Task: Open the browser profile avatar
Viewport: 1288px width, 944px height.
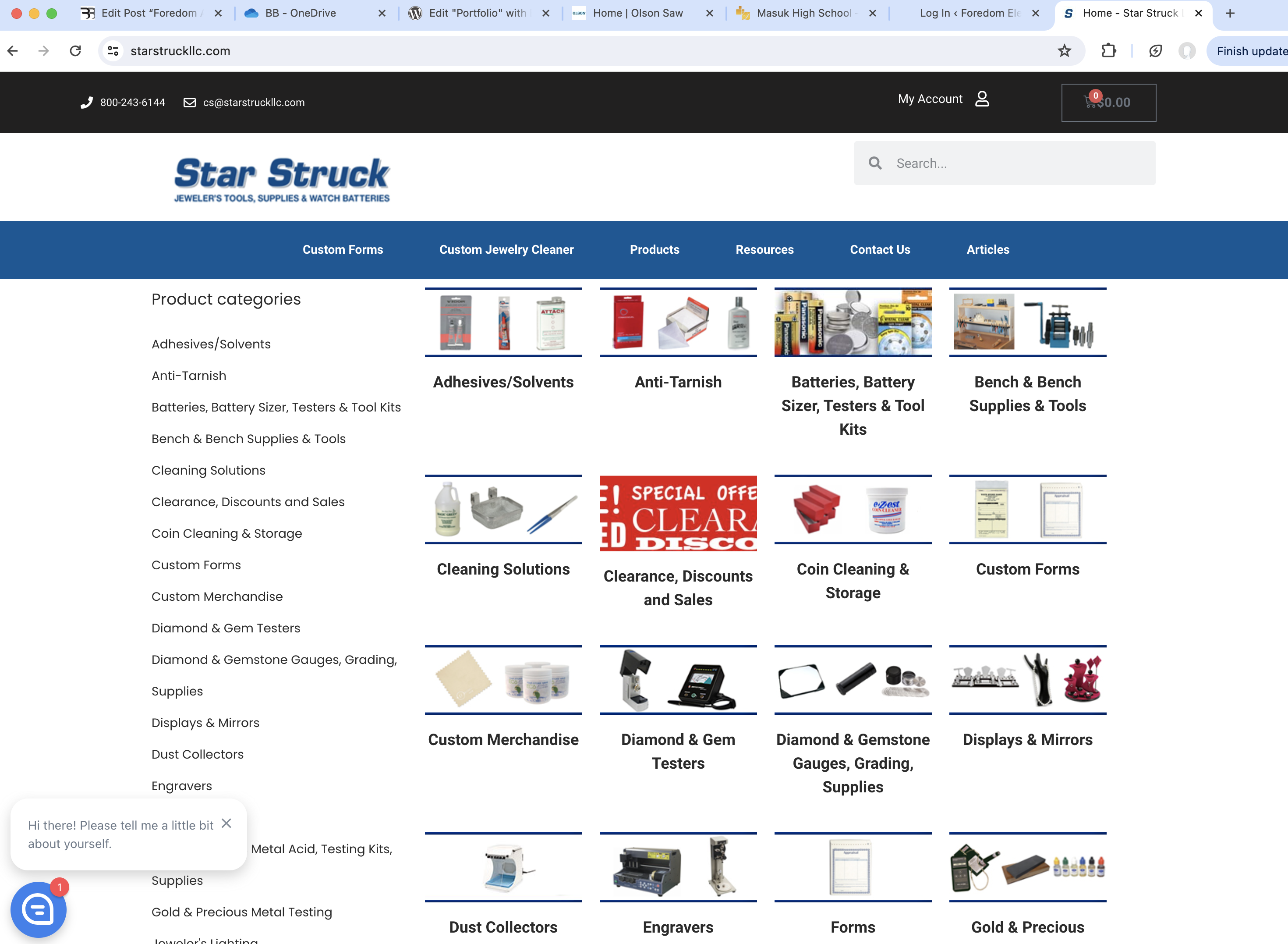Action: (x=1187, y=51)
